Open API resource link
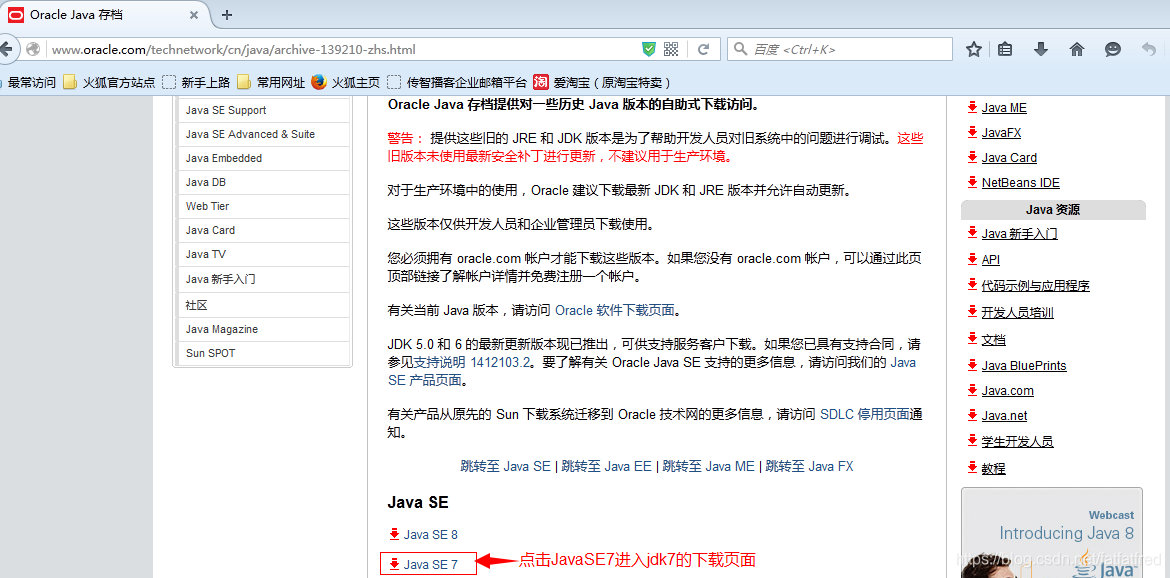The width and height of the screenshot is (1170, 578). pos(990,260)
